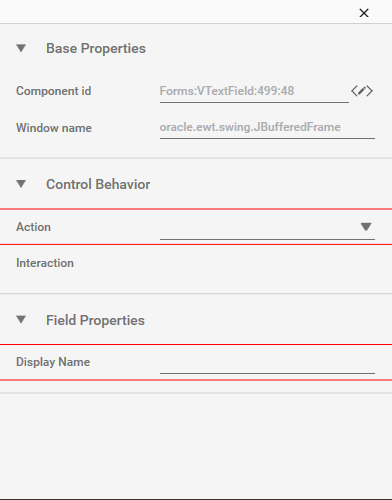Image resolution: width=392 pixels, height=500 pixels.
Task: Focus the Window name field oracle.ewt.swing.JBufferedFrame
Action: coord(267,128)
